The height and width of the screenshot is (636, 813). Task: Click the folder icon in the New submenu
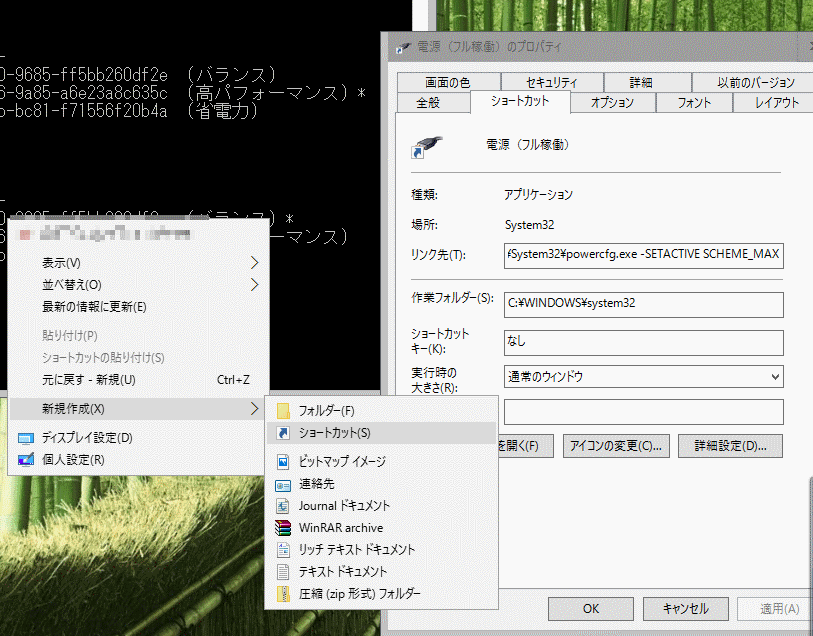[283, 411]
